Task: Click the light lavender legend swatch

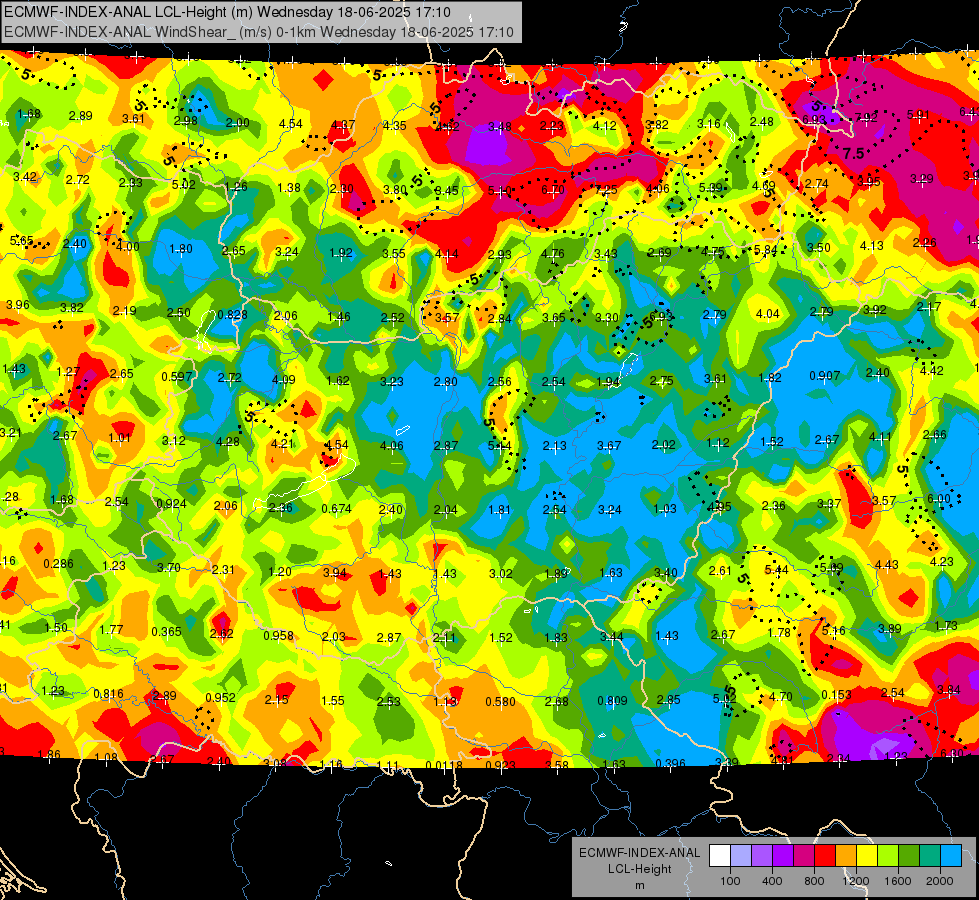Action: coord(741,856)
